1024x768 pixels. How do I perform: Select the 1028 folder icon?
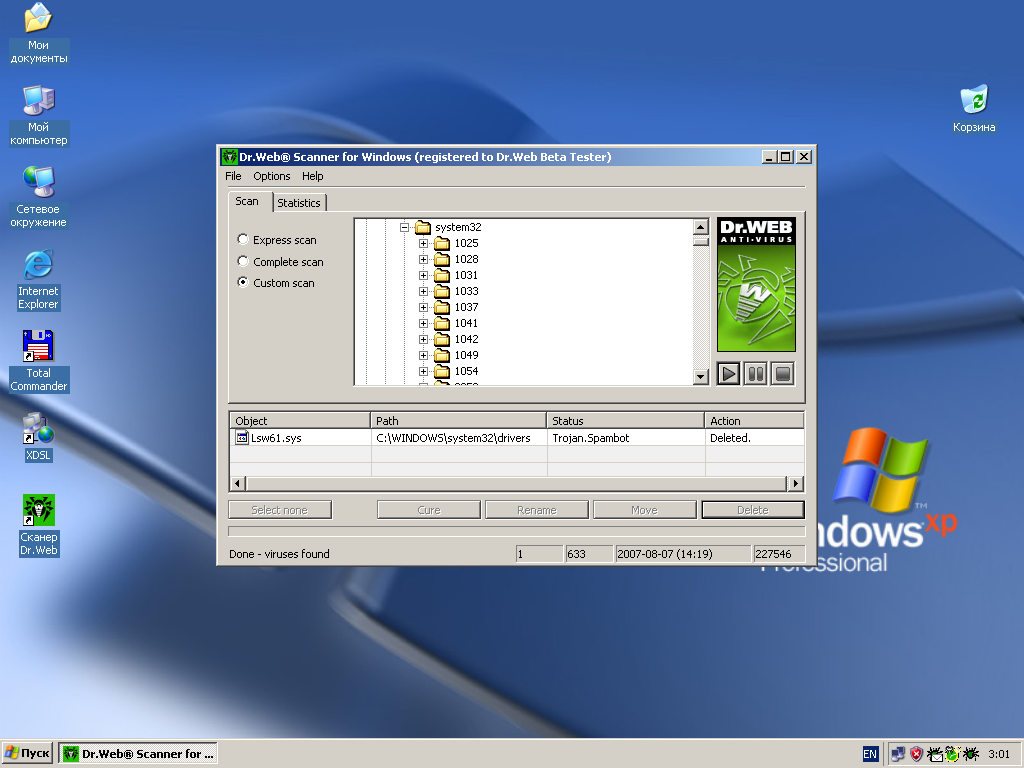442,259
